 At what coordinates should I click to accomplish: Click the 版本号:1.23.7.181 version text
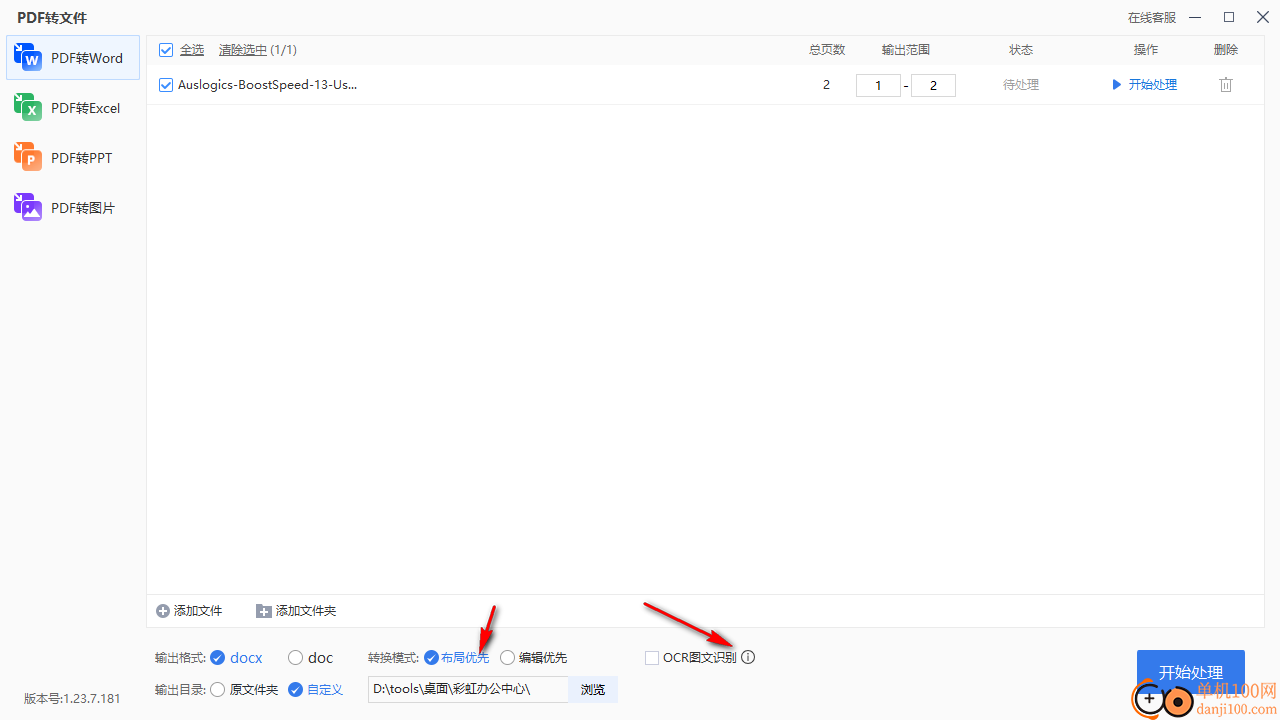72,699
